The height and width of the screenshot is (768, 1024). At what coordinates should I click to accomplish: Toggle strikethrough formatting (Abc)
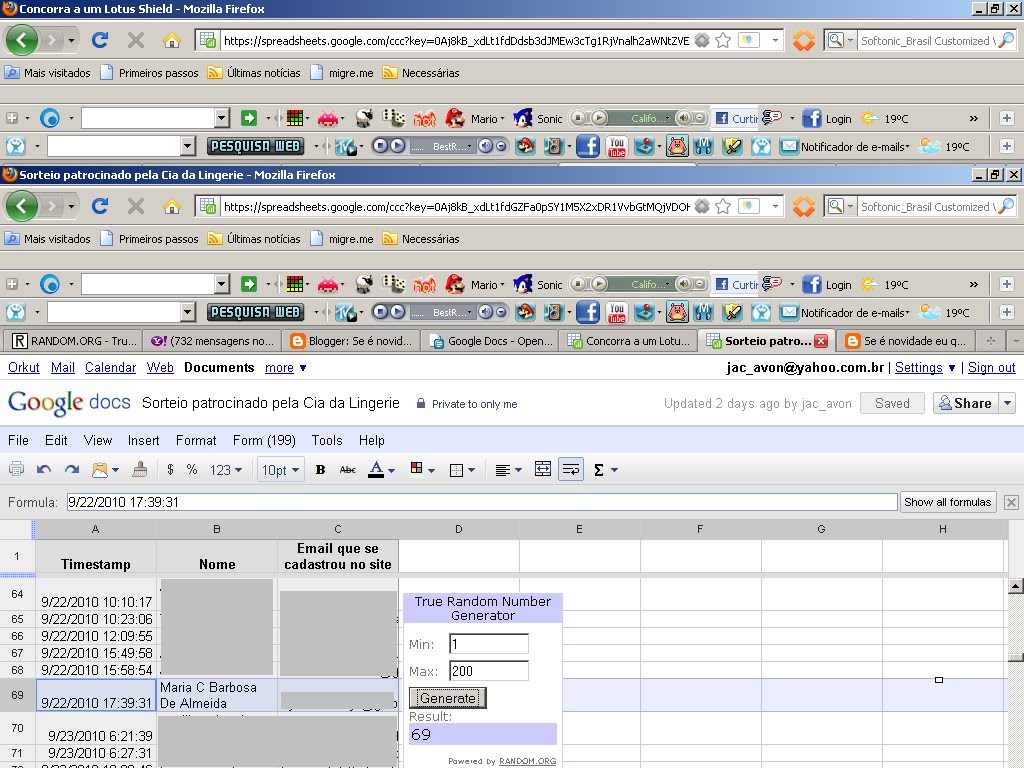click(x=347, y=470)
